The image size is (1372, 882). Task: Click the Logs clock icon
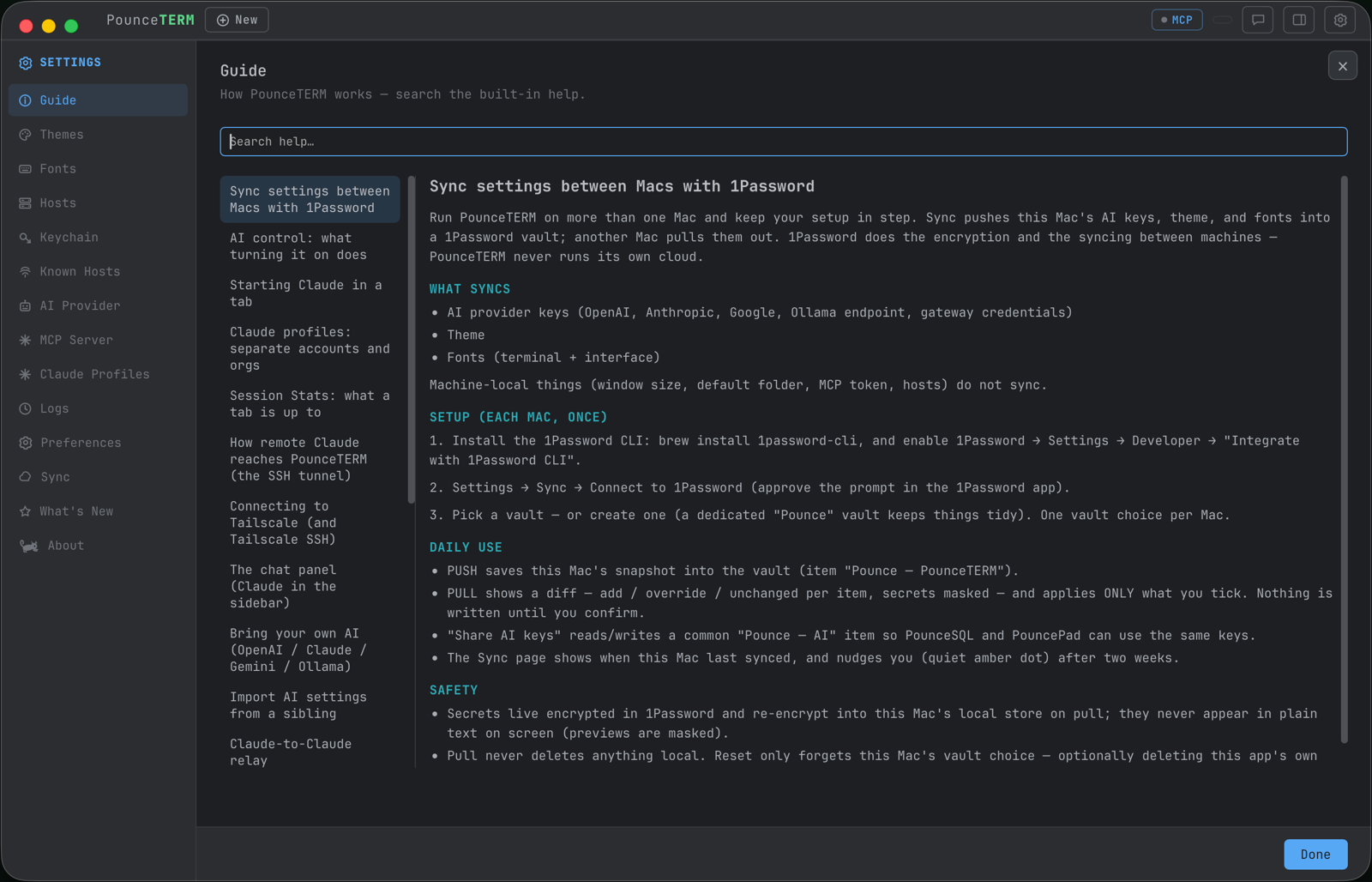click(x=25, y=409)
